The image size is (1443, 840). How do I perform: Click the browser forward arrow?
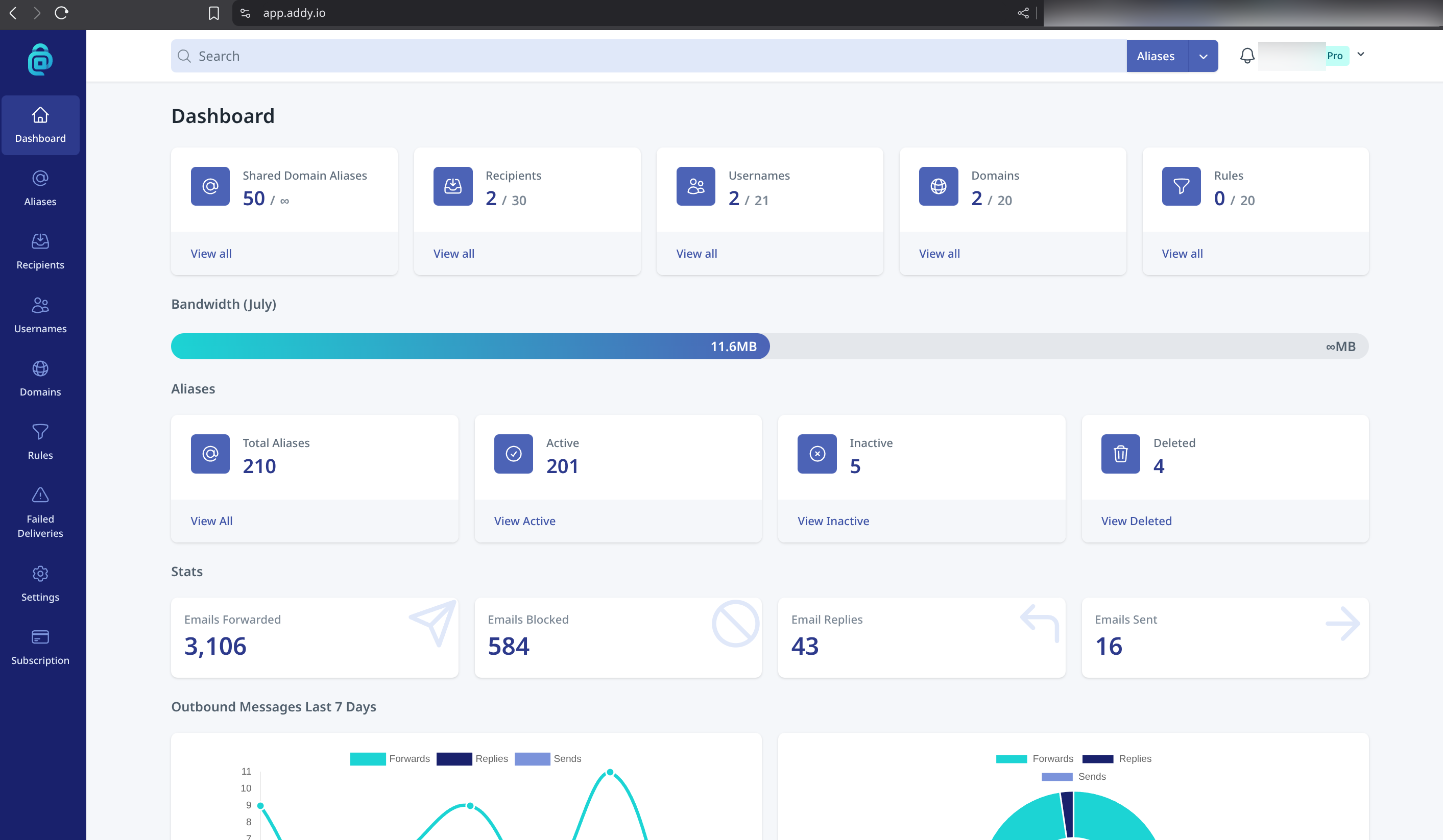[x=37, y=13]
